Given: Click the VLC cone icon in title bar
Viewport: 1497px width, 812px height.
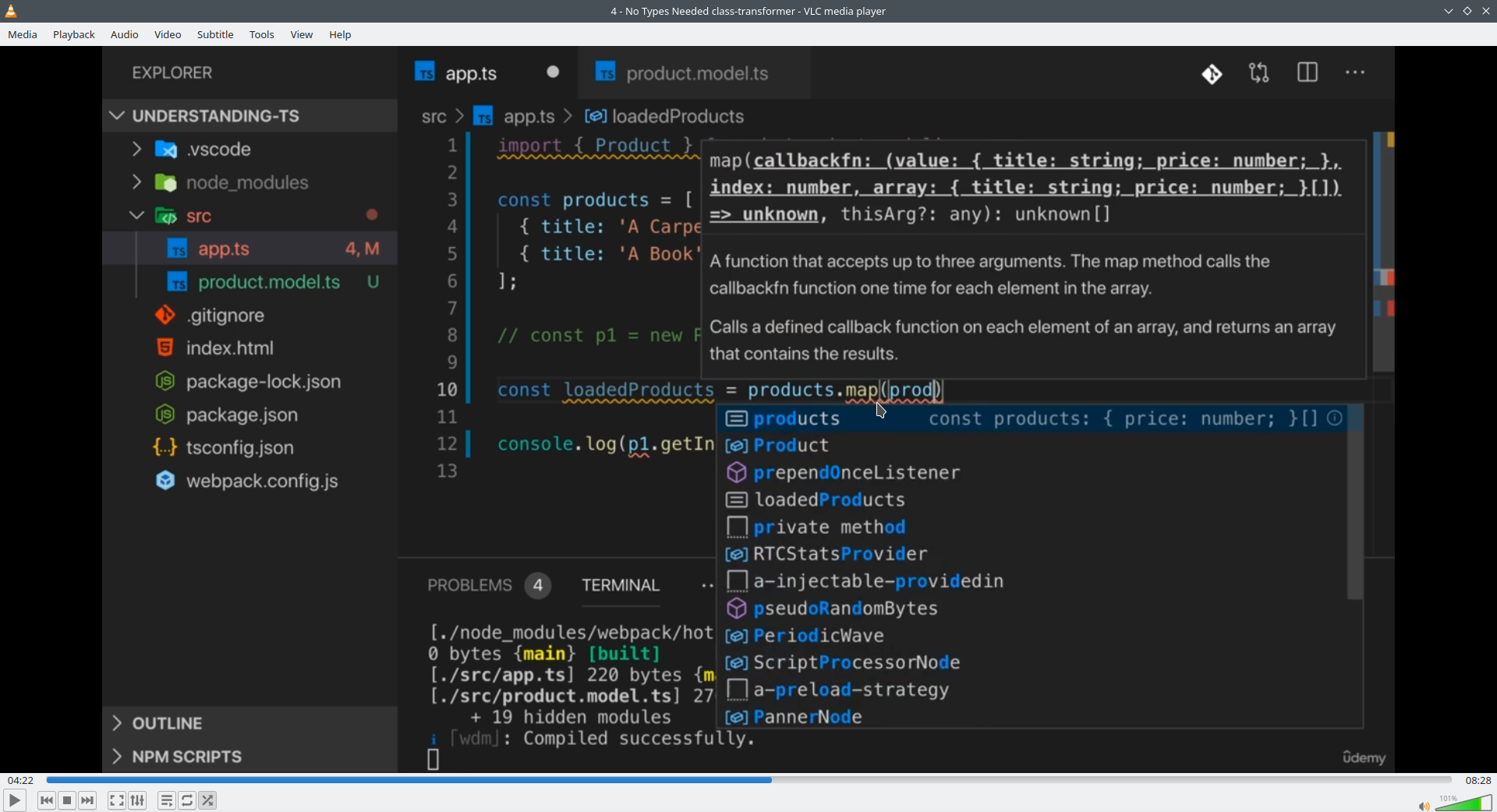Looking at the screenshot, I should [x=11, y=11].
